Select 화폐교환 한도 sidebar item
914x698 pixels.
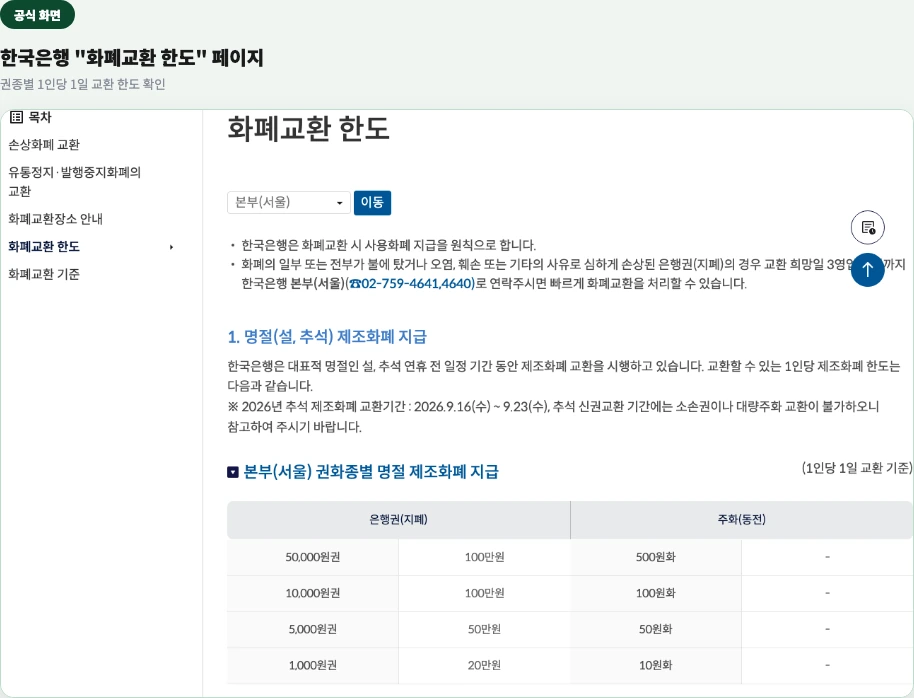[44, 247]
